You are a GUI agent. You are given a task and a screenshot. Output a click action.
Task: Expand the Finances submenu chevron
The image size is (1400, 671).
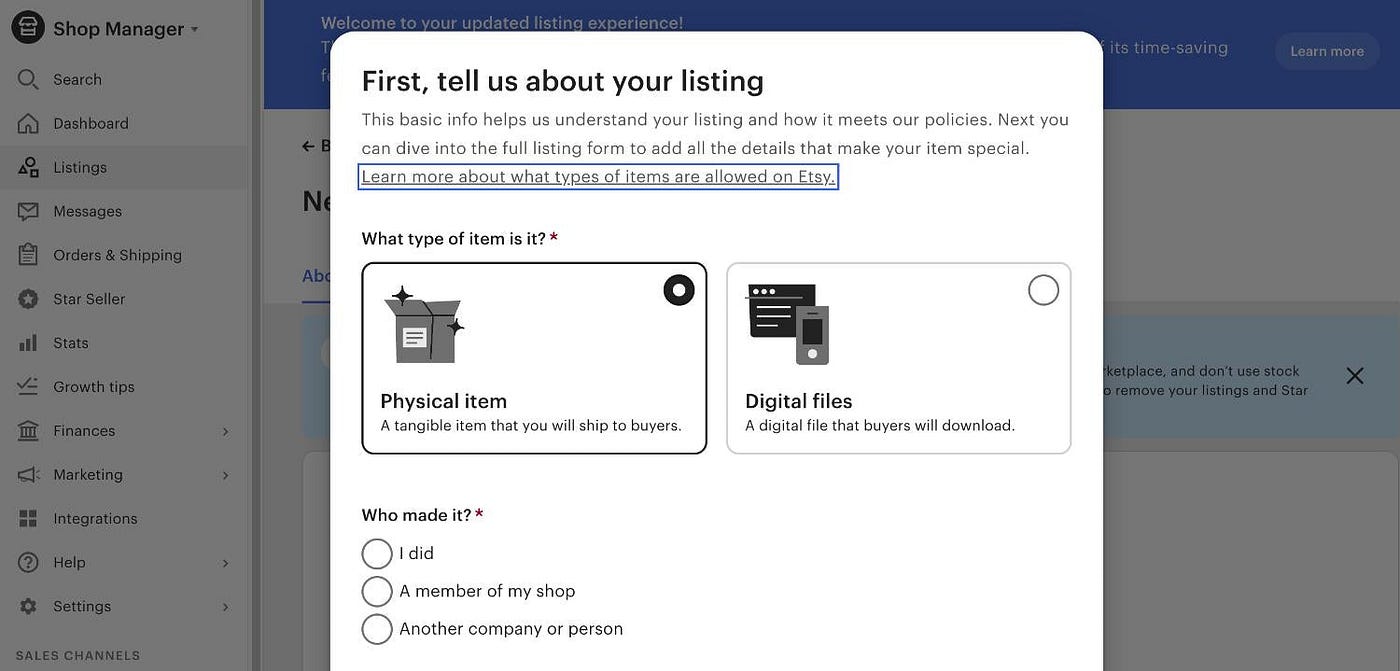(225, 431)
